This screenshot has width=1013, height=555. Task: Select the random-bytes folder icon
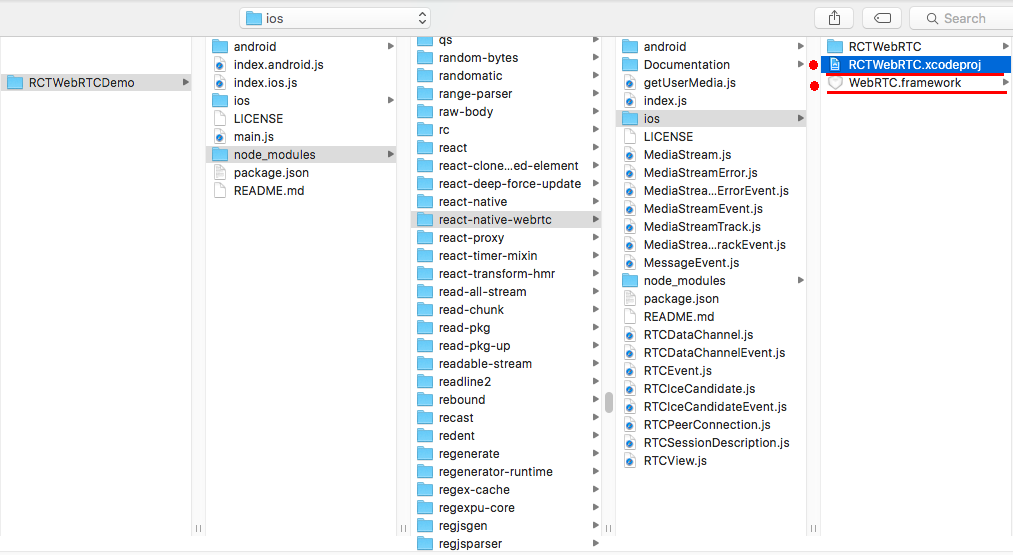[425, 58]
